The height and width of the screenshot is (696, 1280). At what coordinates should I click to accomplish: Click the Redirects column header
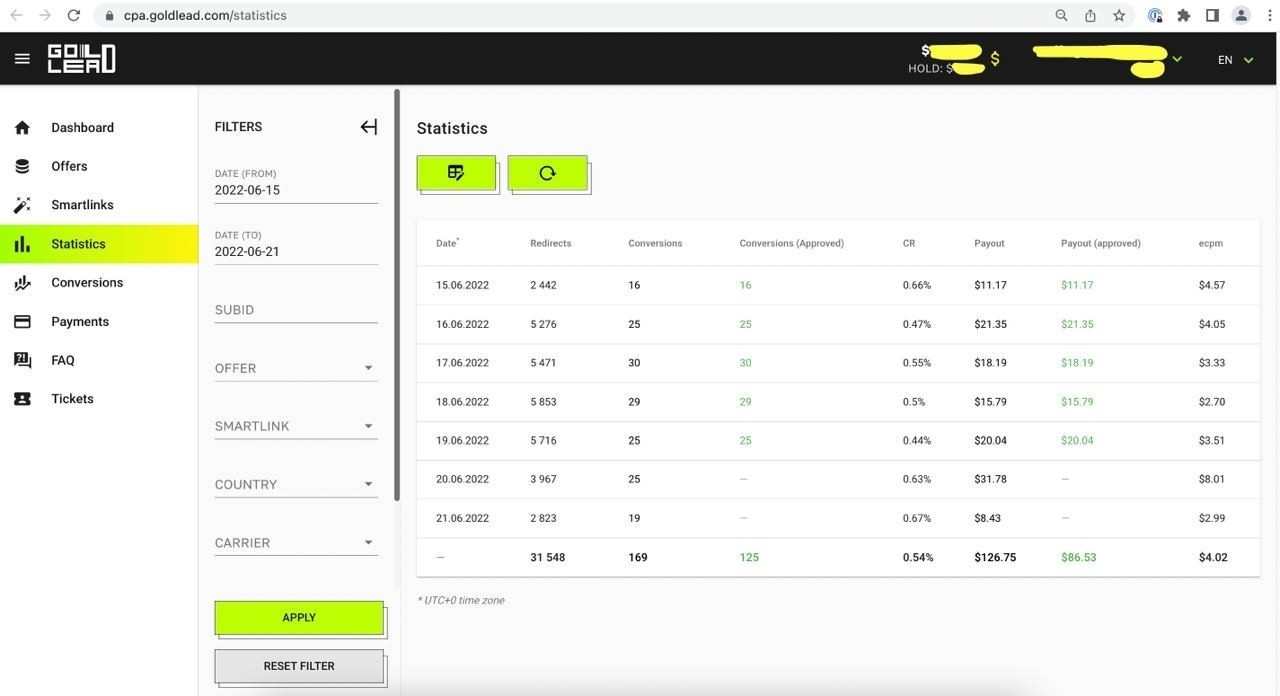coord(551,243)
